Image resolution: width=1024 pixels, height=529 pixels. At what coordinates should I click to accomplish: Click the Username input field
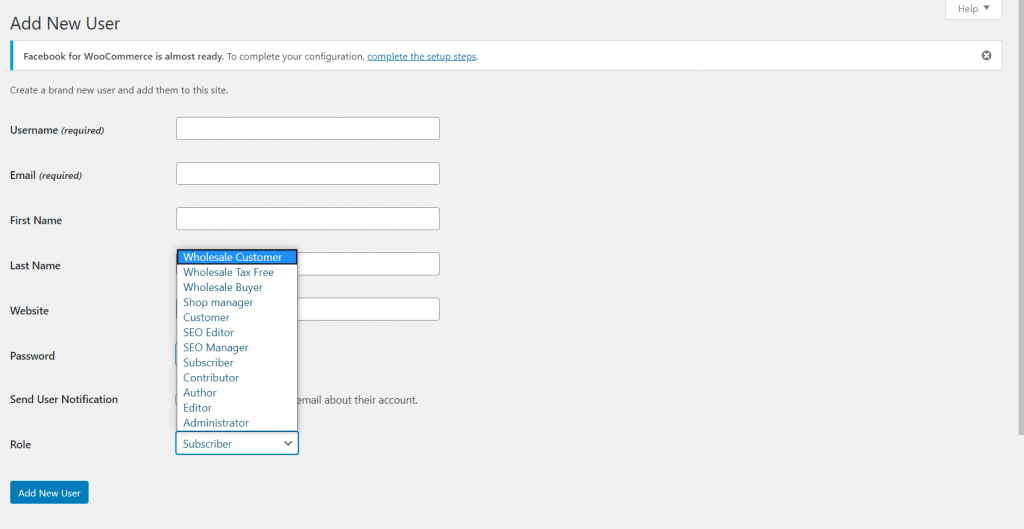click(x=308, y=129)
